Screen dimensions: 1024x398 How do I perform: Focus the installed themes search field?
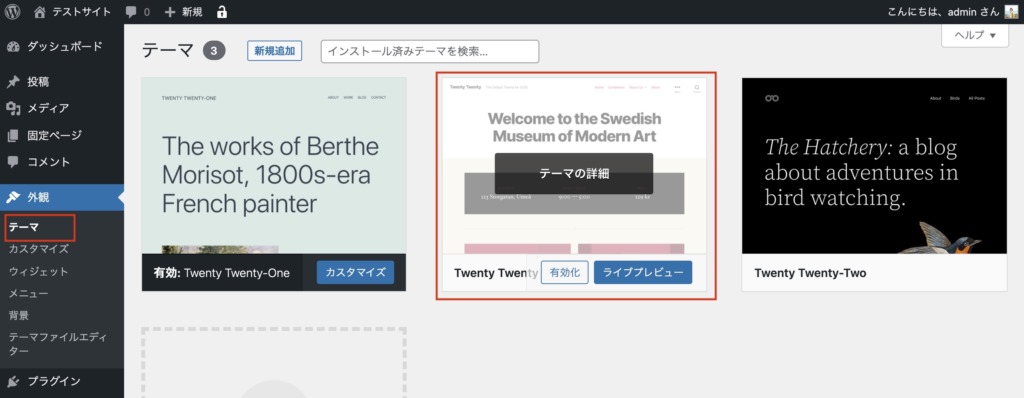[430, 52]
